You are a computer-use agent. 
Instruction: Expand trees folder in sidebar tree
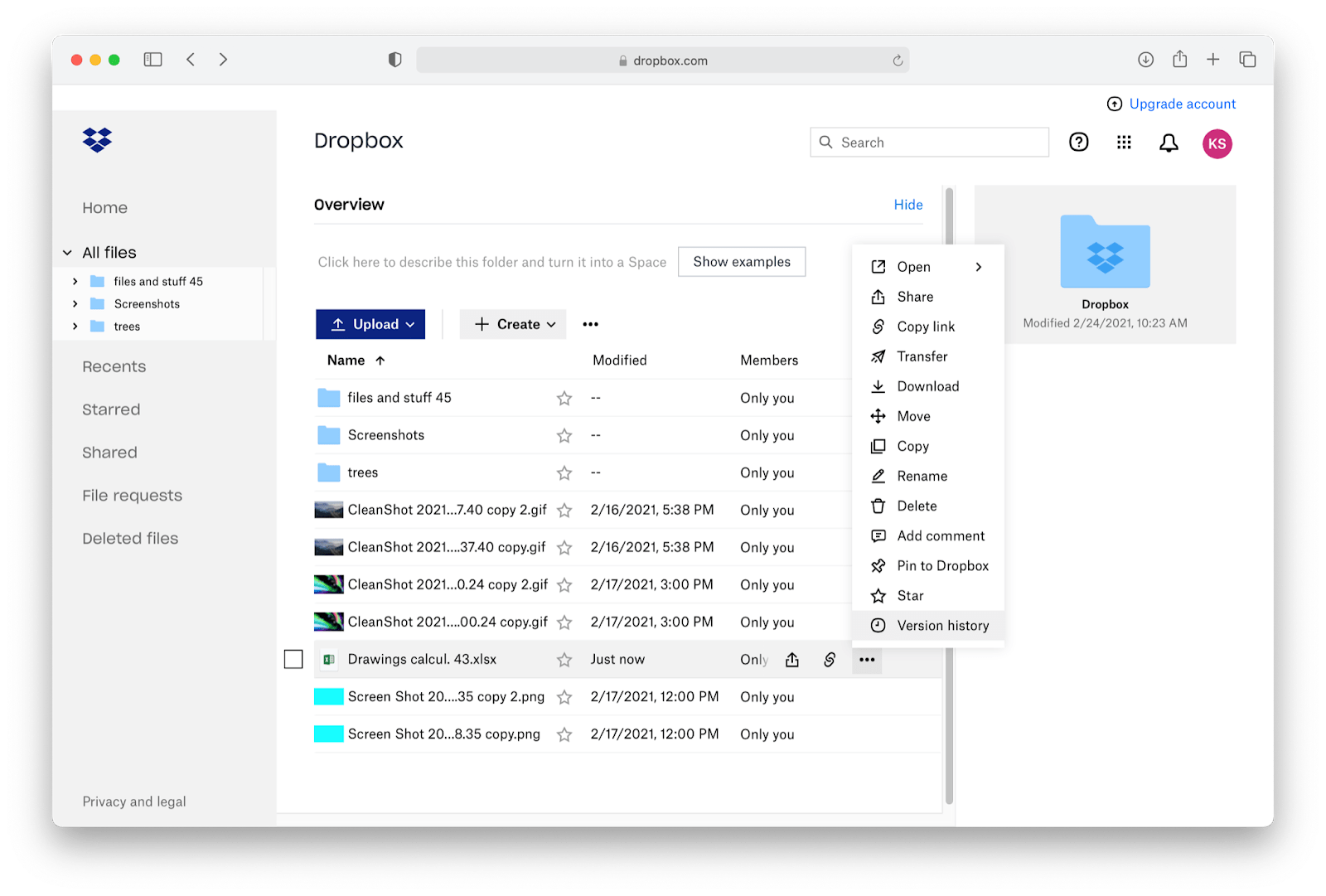point(75,327)
